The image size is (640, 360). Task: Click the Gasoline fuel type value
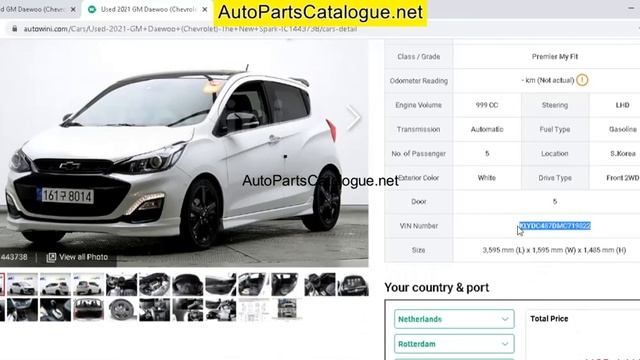tap(623, 129)
